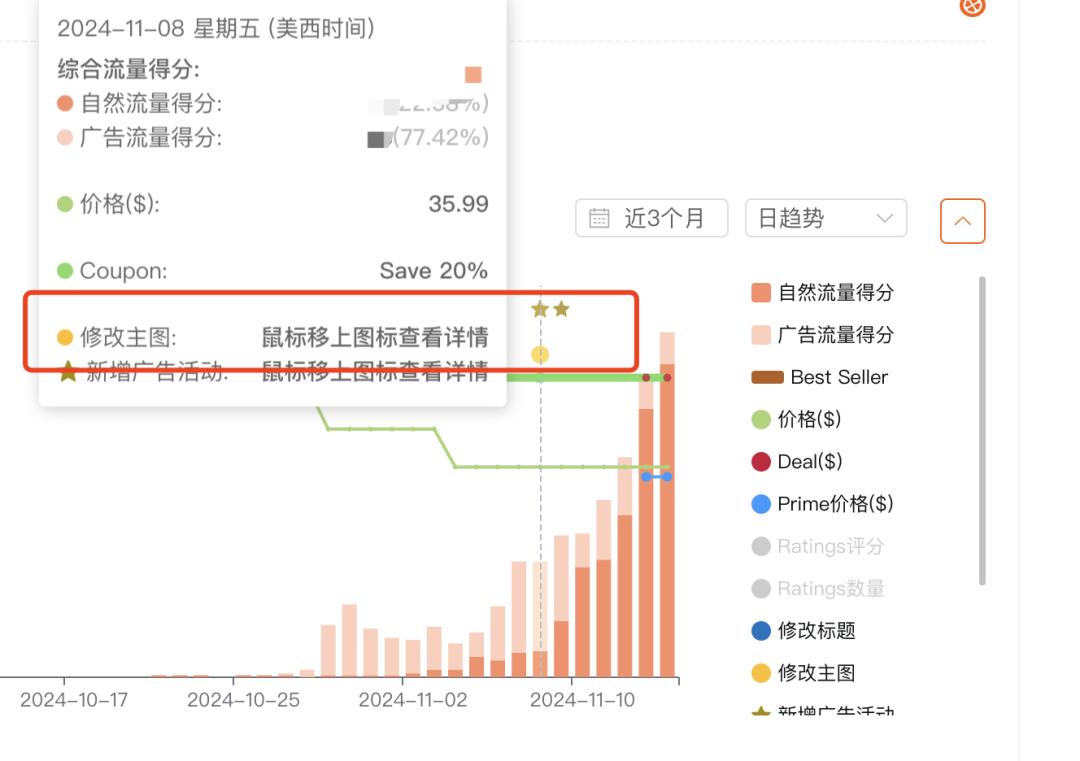Toggle the 广告流量得分 legend series
Image resolution: width=1080 pixels, height=761 pixels.
tap(835, 335)
